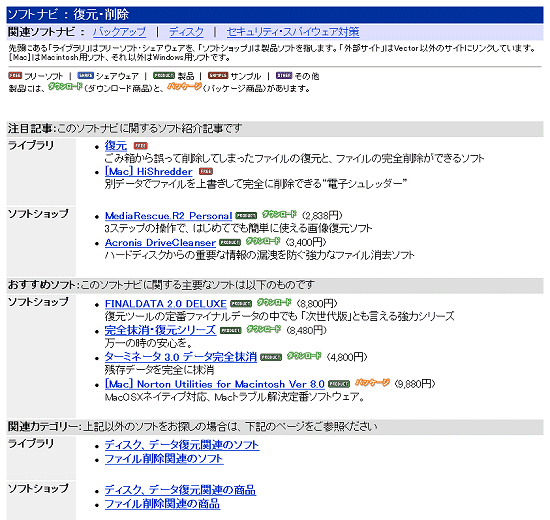Viewport: 550px width, 520px height.
Task: Click ダウンロード badge beside FINALDATA 2.0 DELUXE
Action: 274,302
